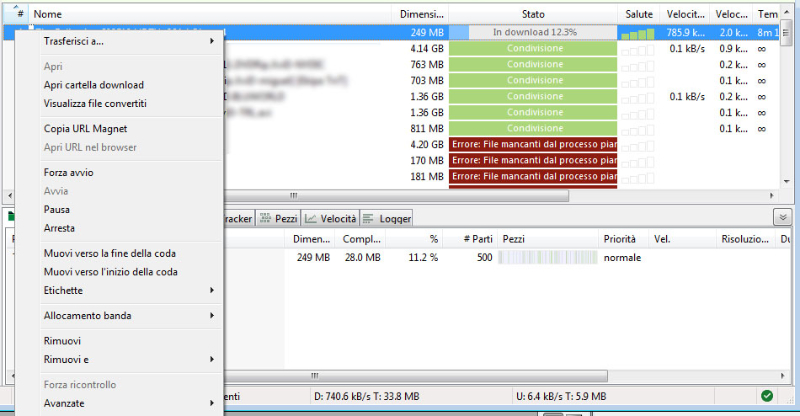Select Forza avvio in the context menu
Viewport: 800px width, 416px height.
click(69, 172)
